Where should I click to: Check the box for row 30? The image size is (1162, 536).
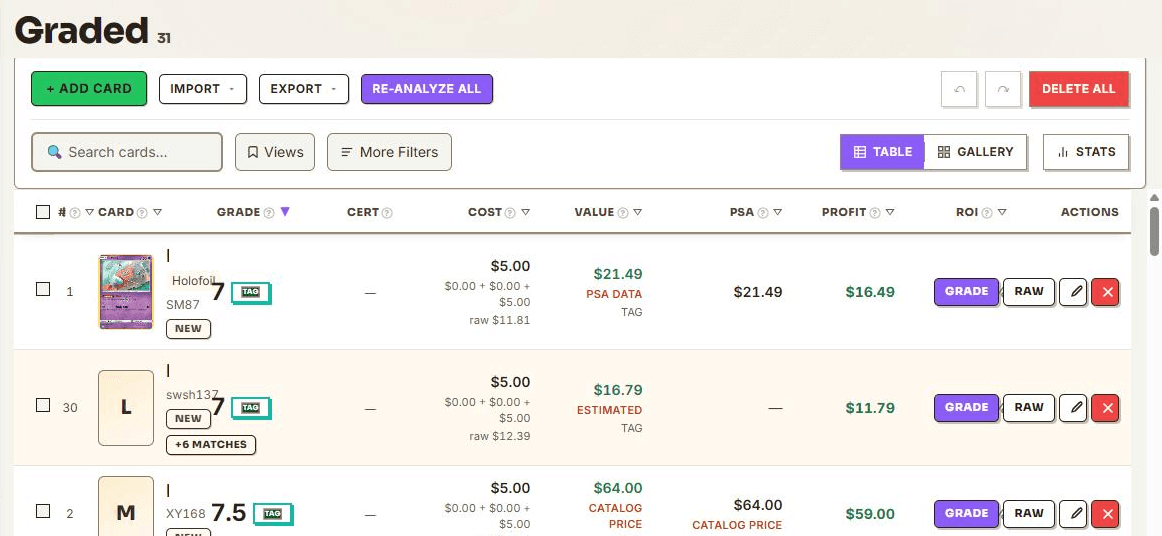click(43, 405)
